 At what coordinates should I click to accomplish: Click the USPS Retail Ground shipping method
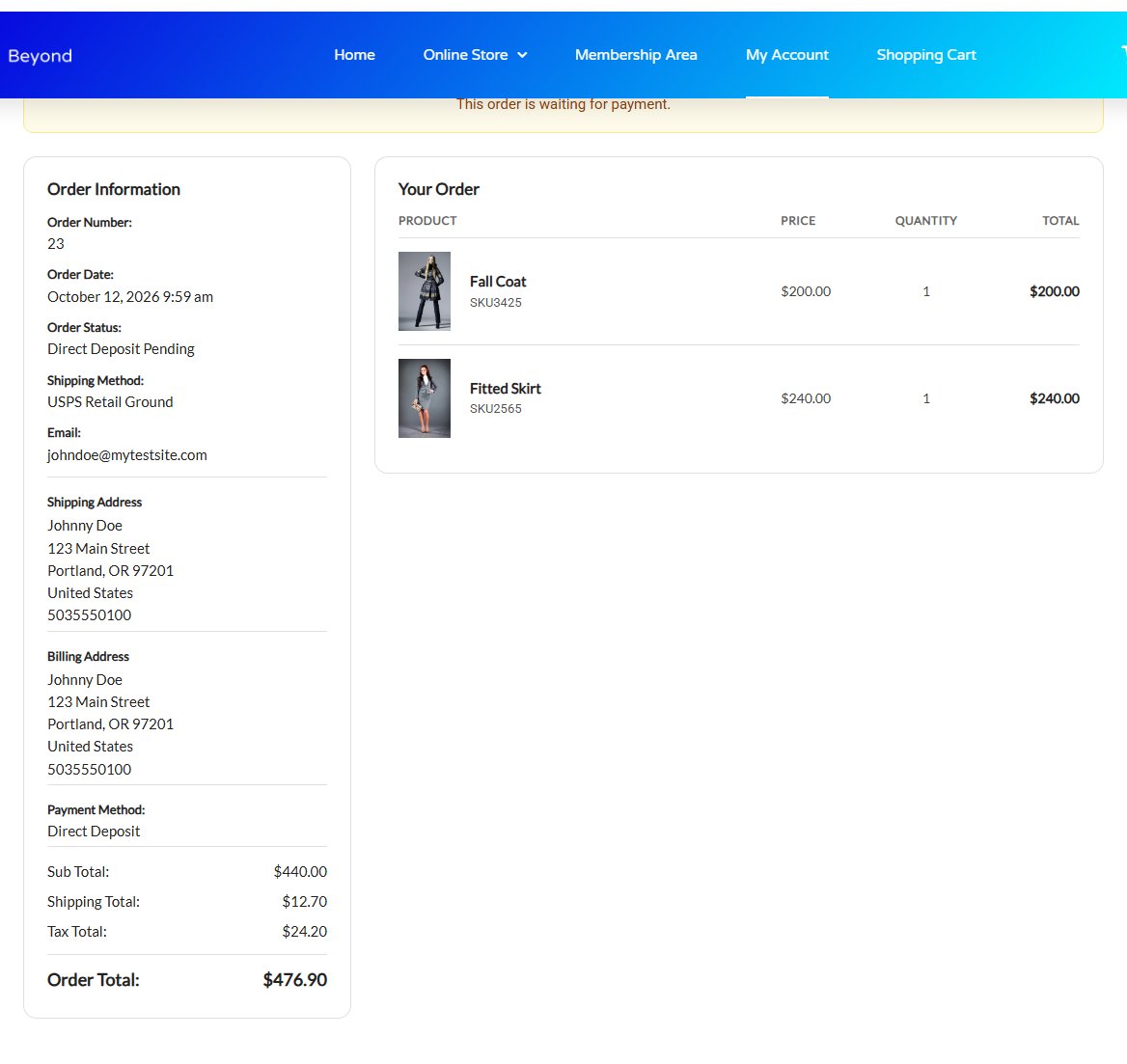(x=110, y=402)
